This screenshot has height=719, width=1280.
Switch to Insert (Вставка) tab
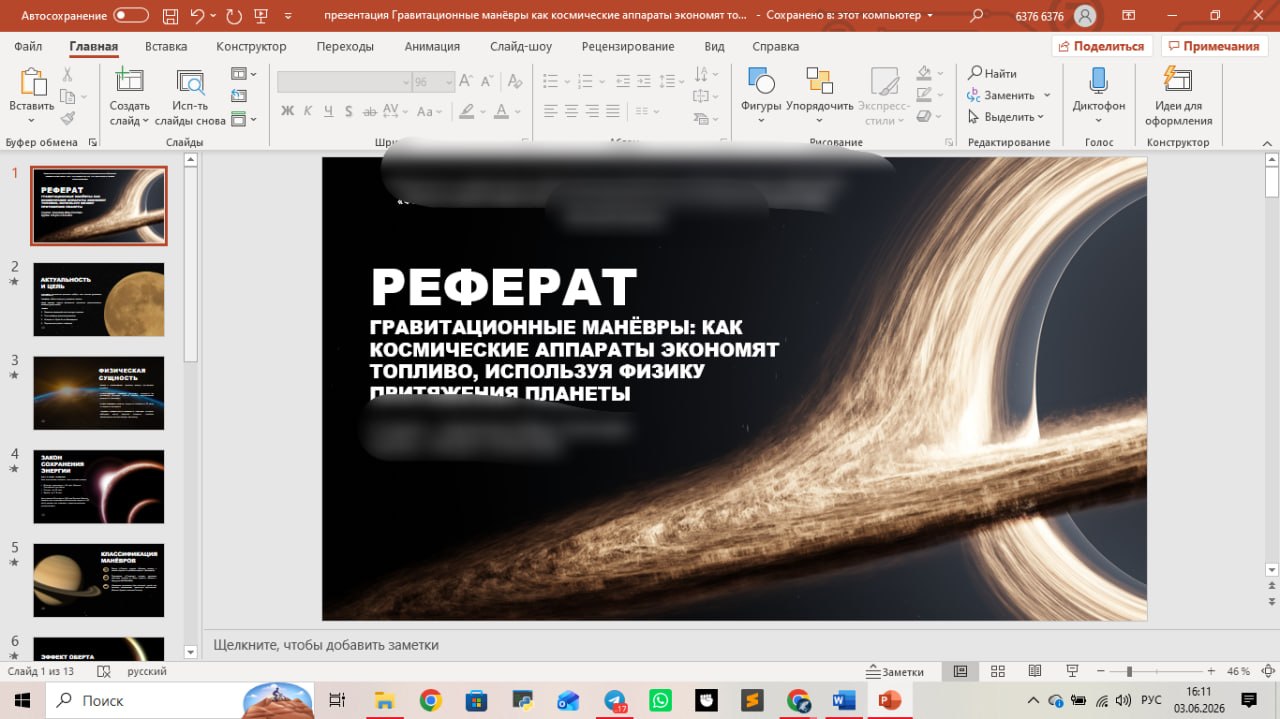tap(166, 46)
